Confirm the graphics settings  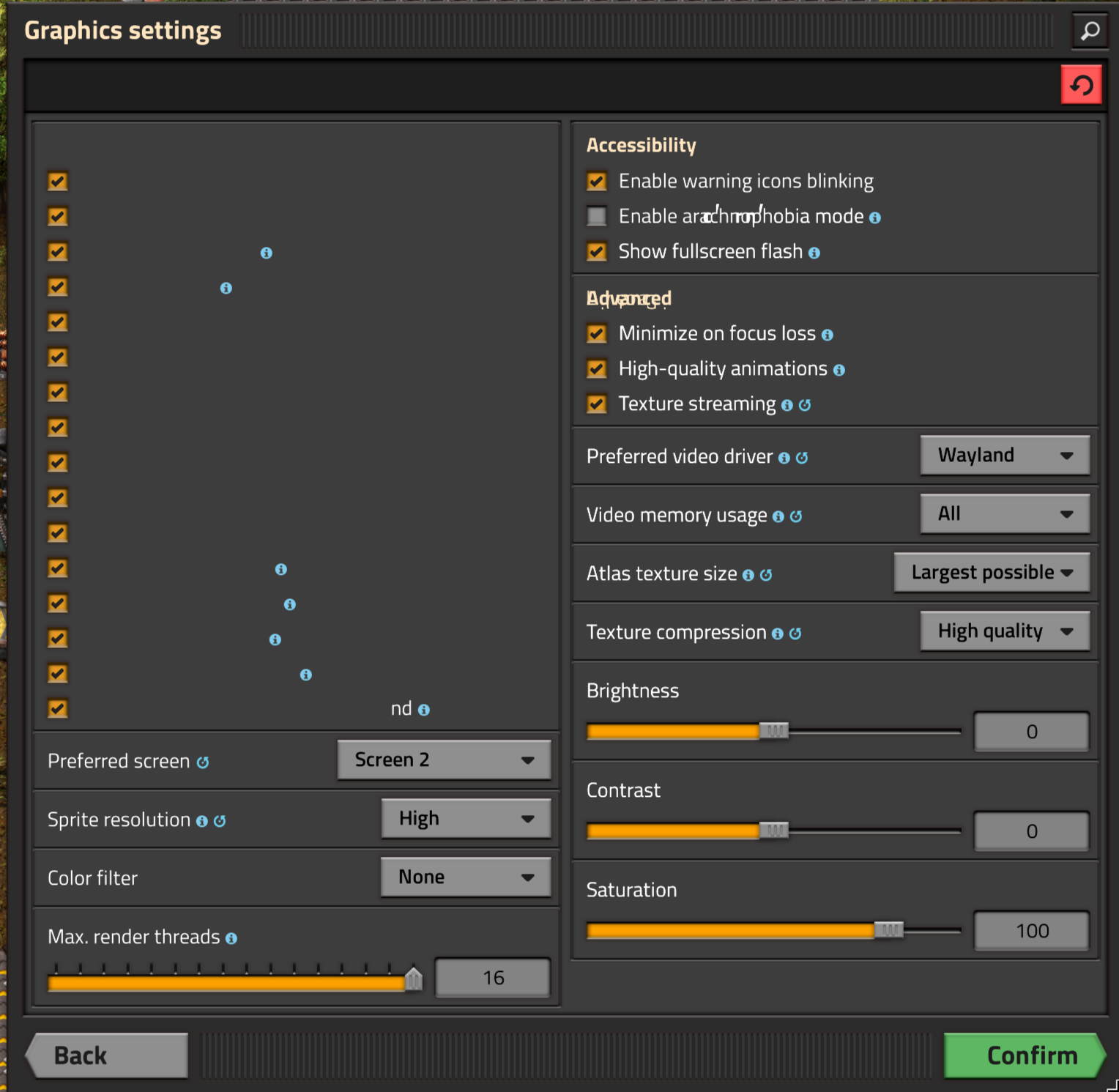coord(1025,1055)
